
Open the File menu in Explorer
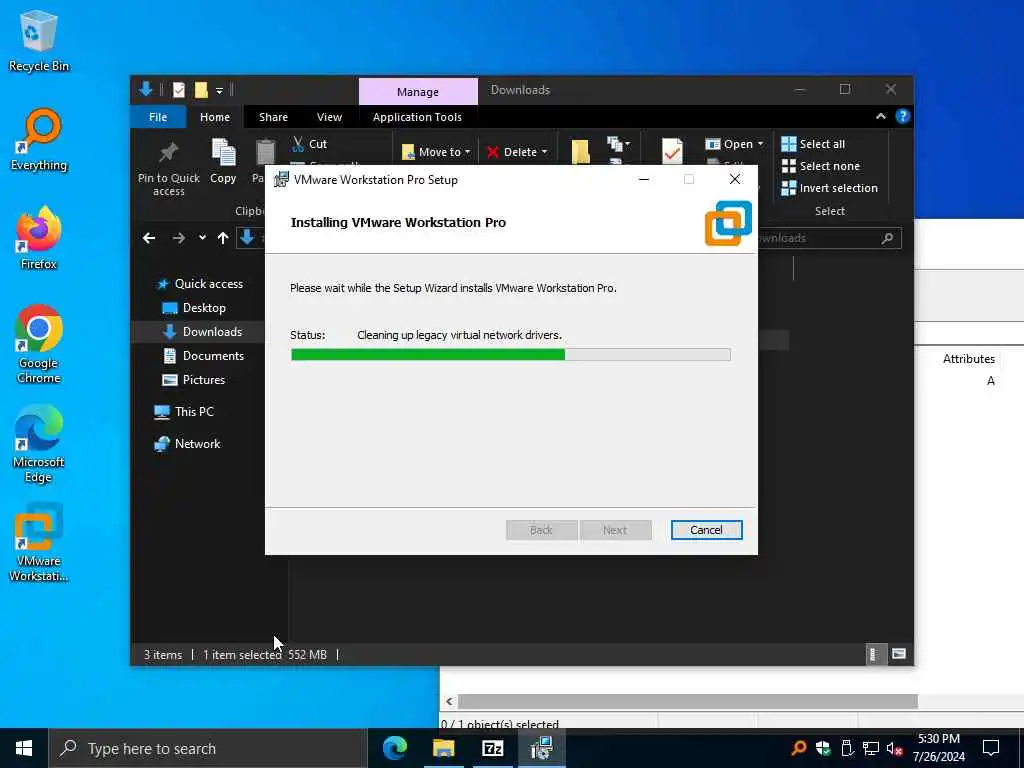158,117
